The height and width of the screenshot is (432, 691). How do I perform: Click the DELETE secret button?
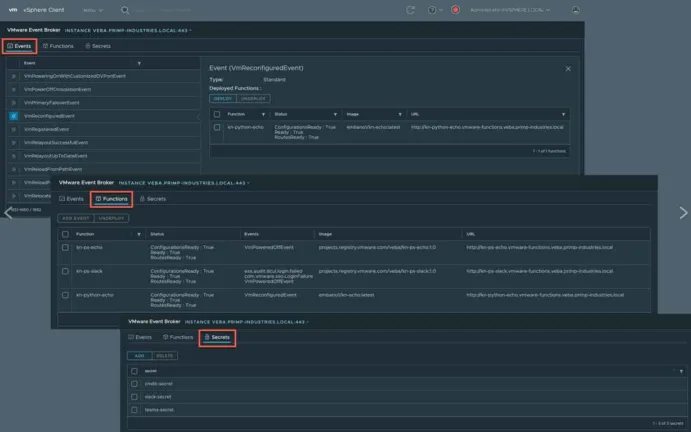point(165,356)
